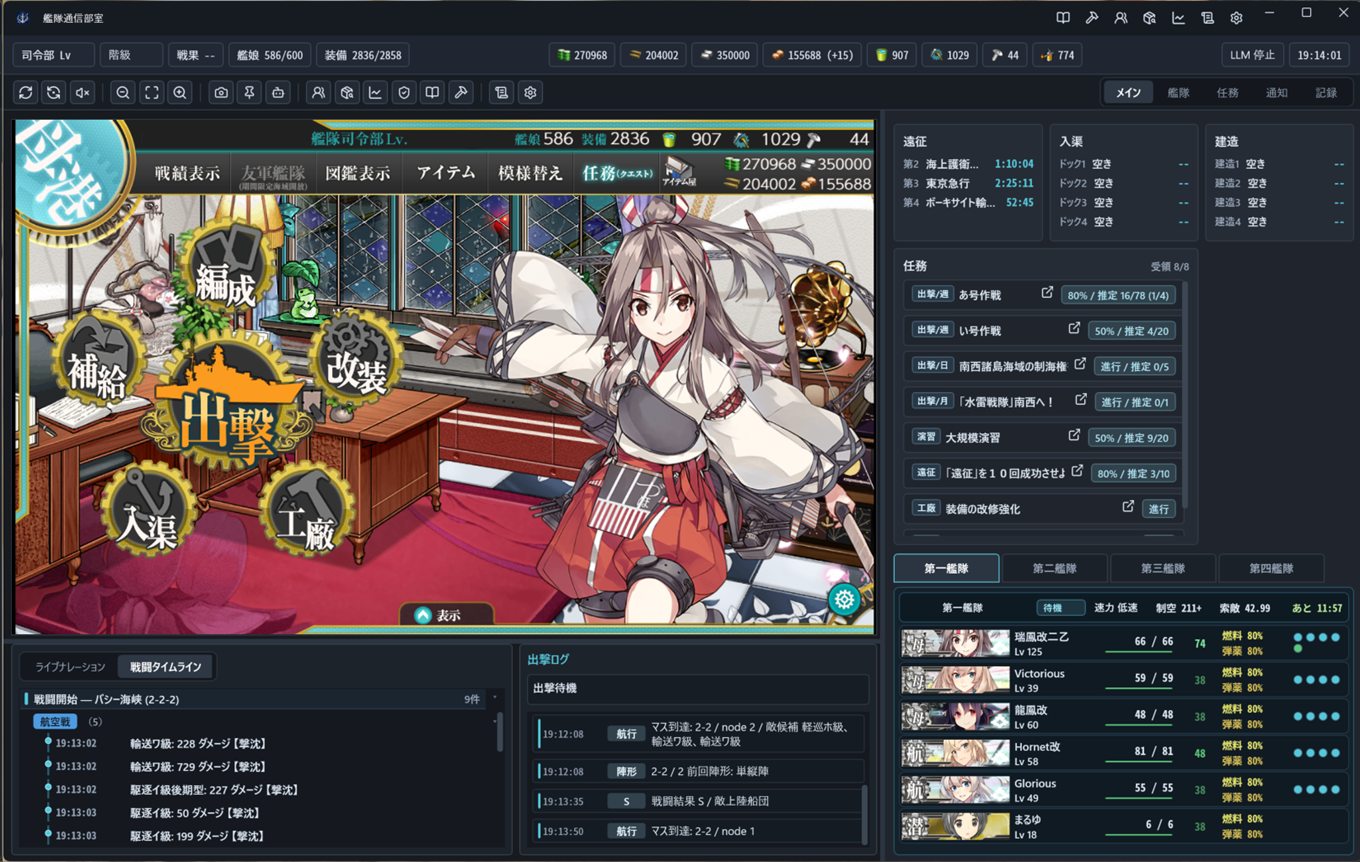Screen dimensions: 1360x862
Task: Open settings gear in the title bar
Action: pos(1236,17)
